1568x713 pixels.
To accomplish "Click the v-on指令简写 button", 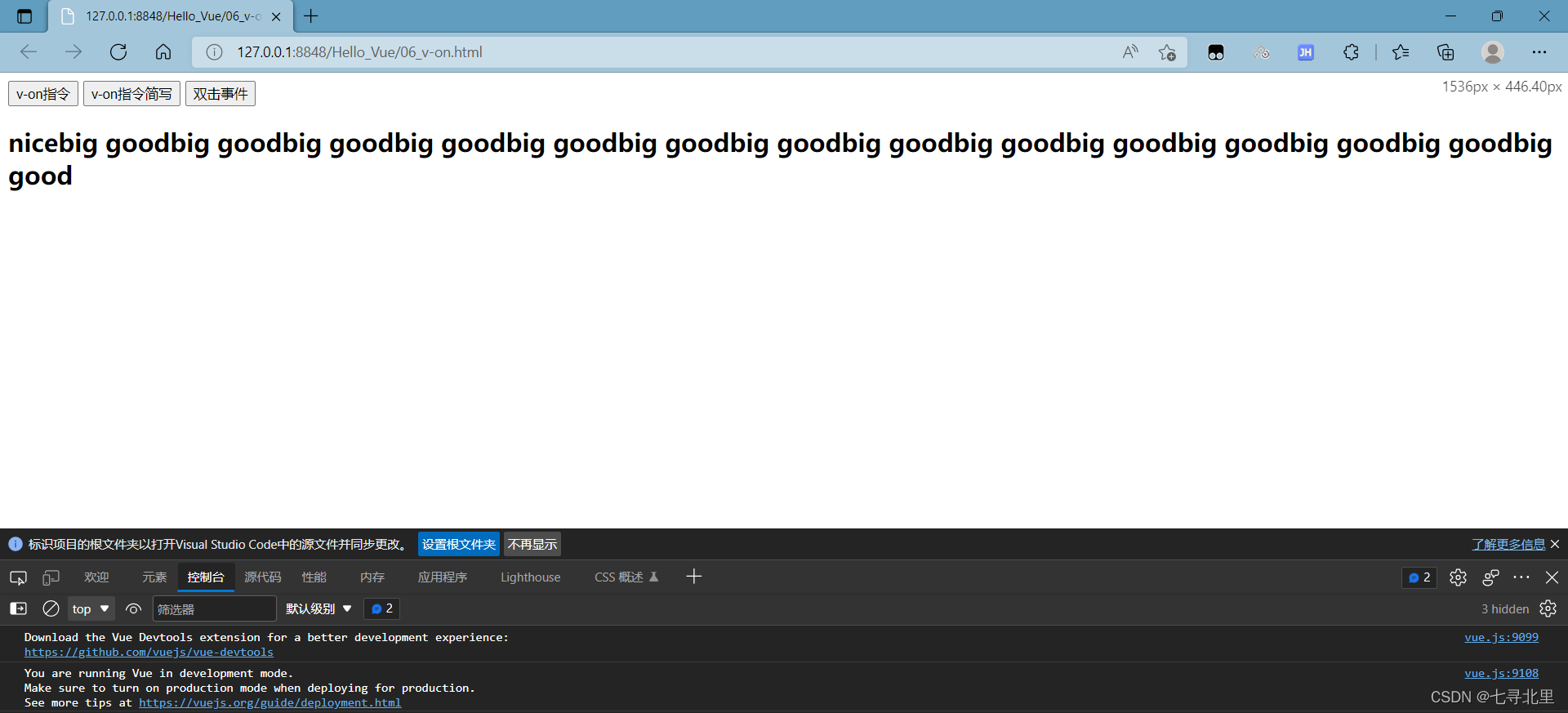I will (x=131, y=94).
